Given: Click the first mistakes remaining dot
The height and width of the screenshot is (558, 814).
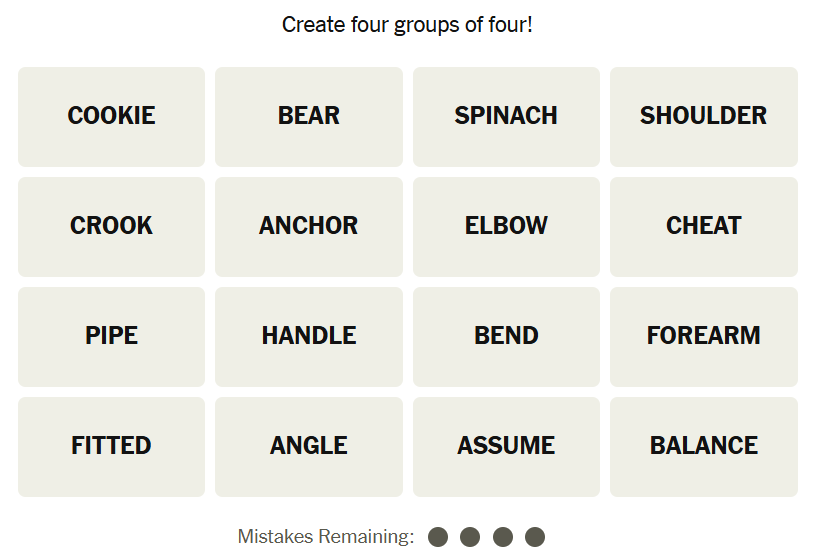Looking at the screenshot, I should [x=437, y=537].
